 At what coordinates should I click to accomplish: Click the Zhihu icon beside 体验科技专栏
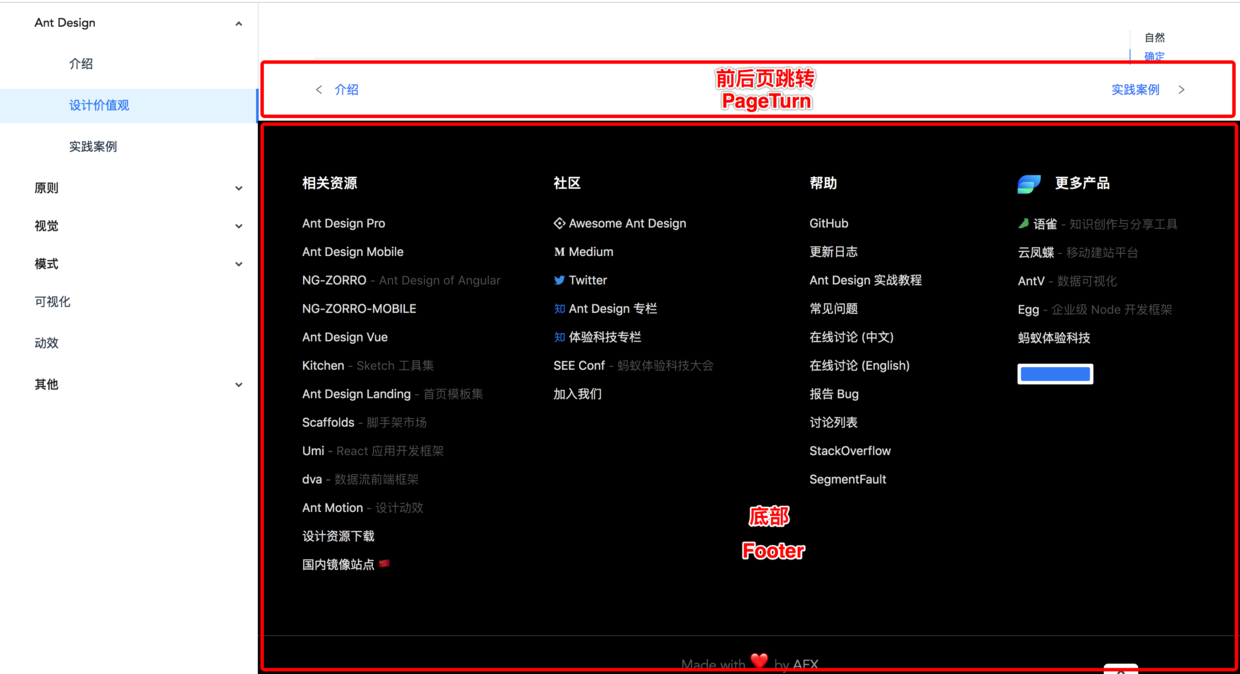click(x=559, y=337)
